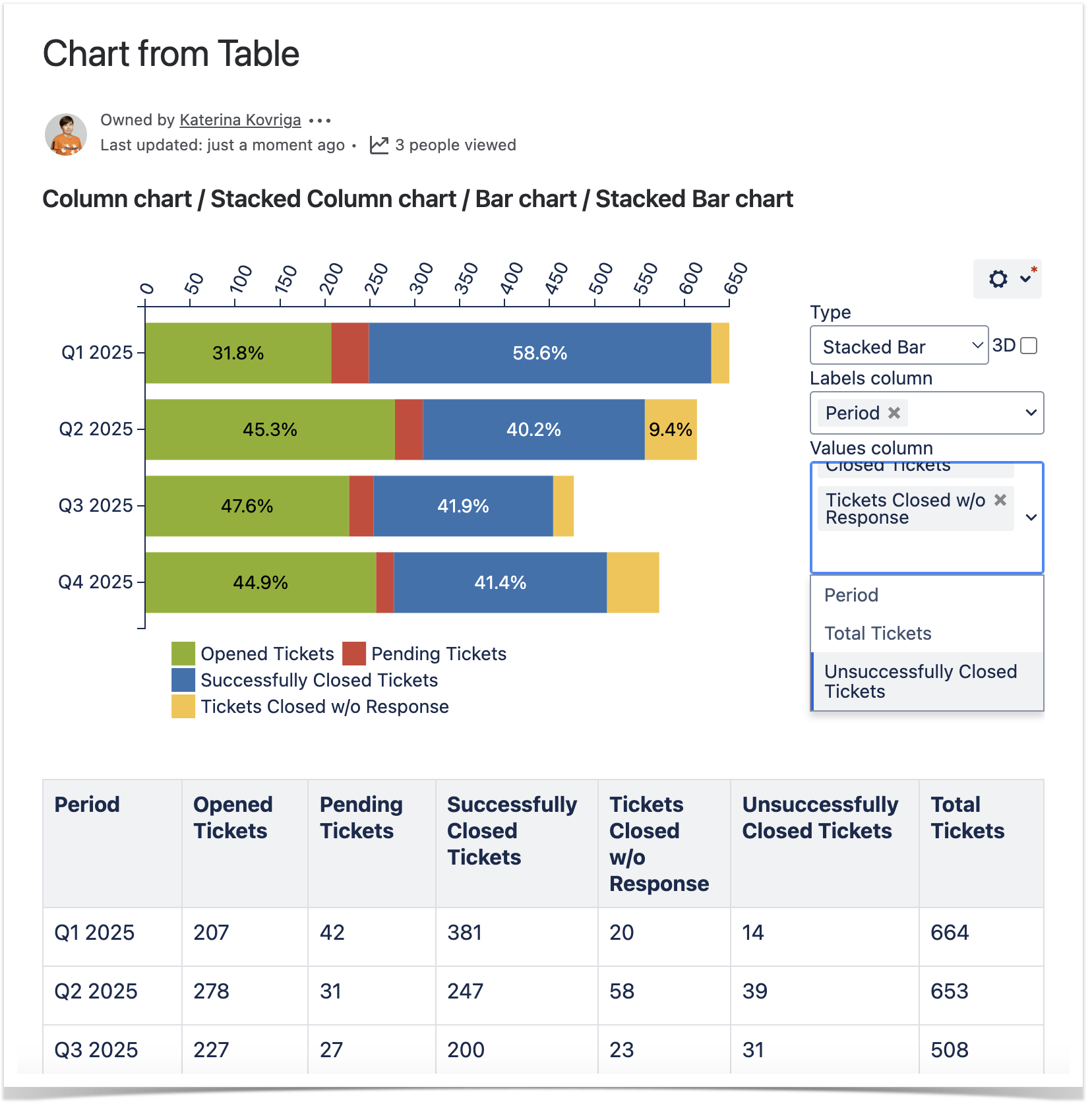
Task: Click the owner's profile avatar
Action: coord(66,134)
